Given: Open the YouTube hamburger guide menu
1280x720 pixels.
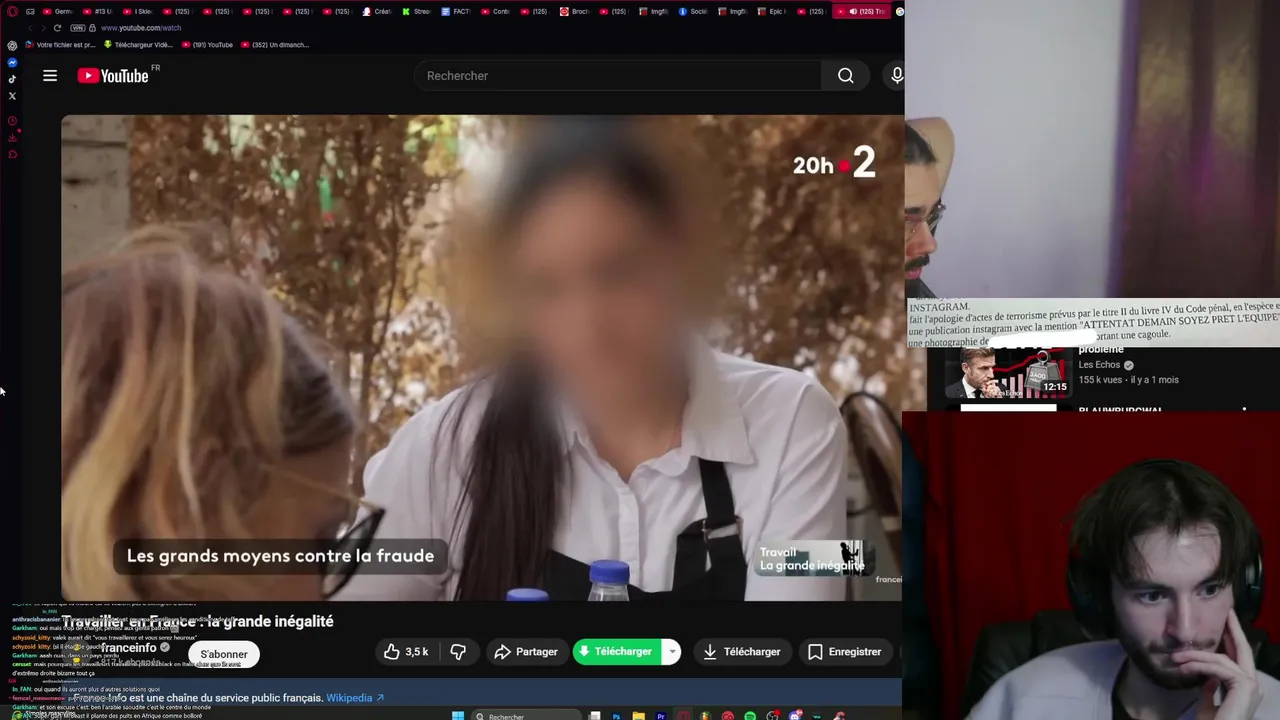Looking at the screenshot, I should point(50,76).
